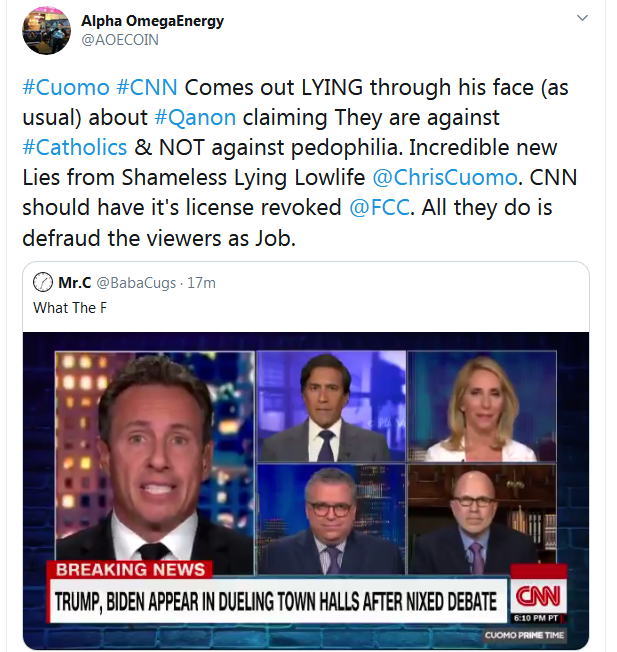Open quoted tweet text 'What The F'

click(x=70, y=308)
